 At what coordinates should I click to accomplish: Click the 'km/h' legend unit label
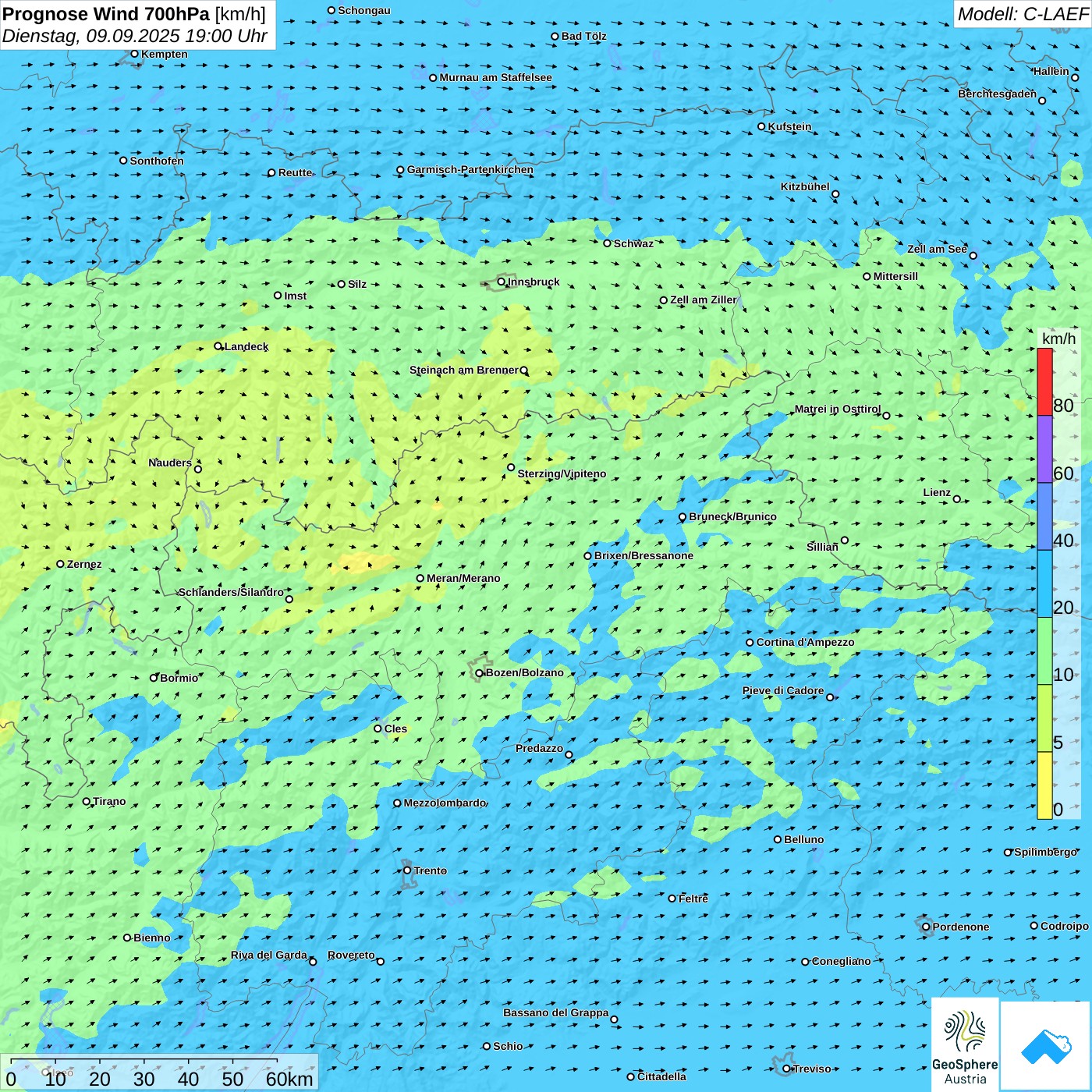1058,339
